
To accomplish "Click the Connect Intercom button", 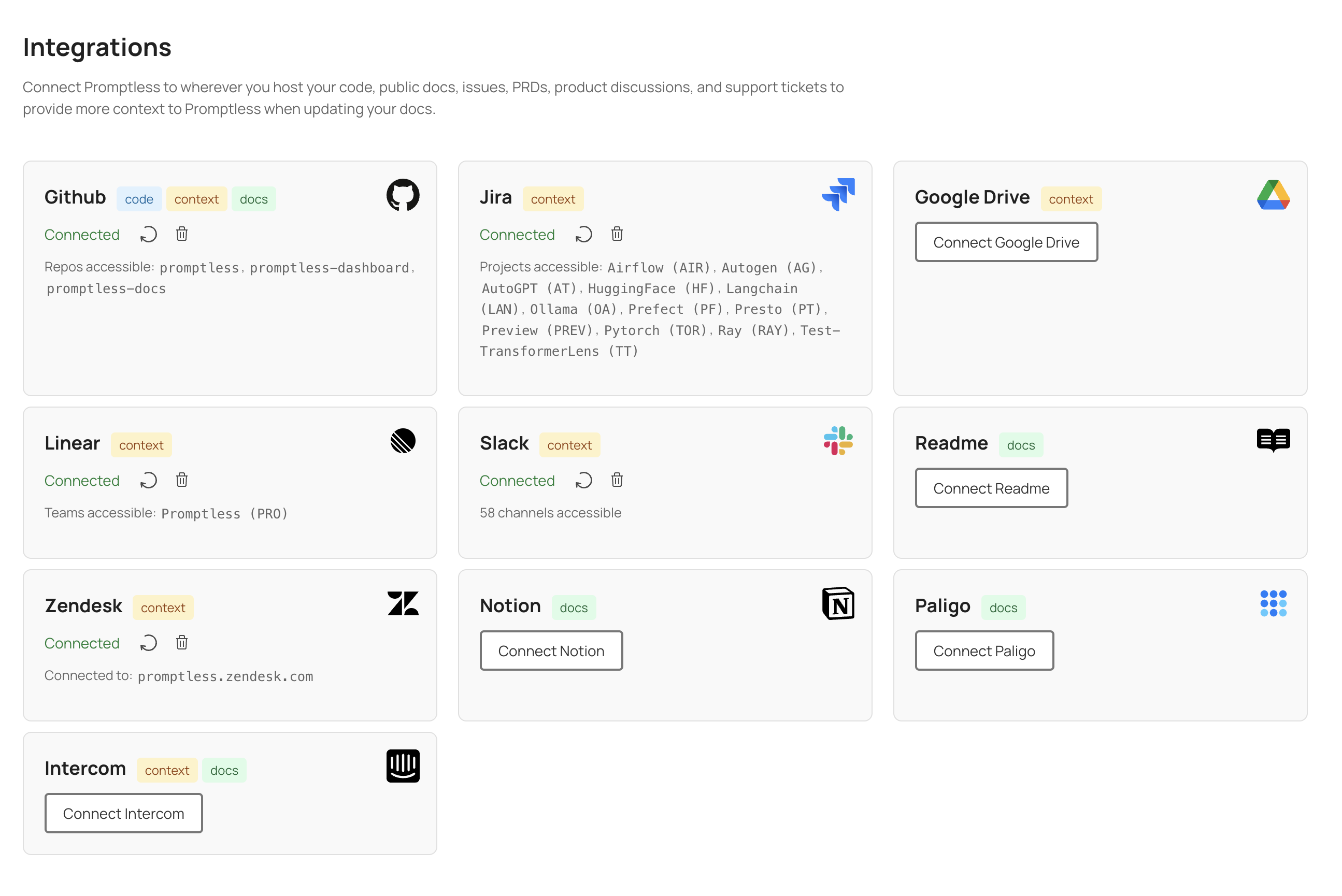I will [123, 813].
